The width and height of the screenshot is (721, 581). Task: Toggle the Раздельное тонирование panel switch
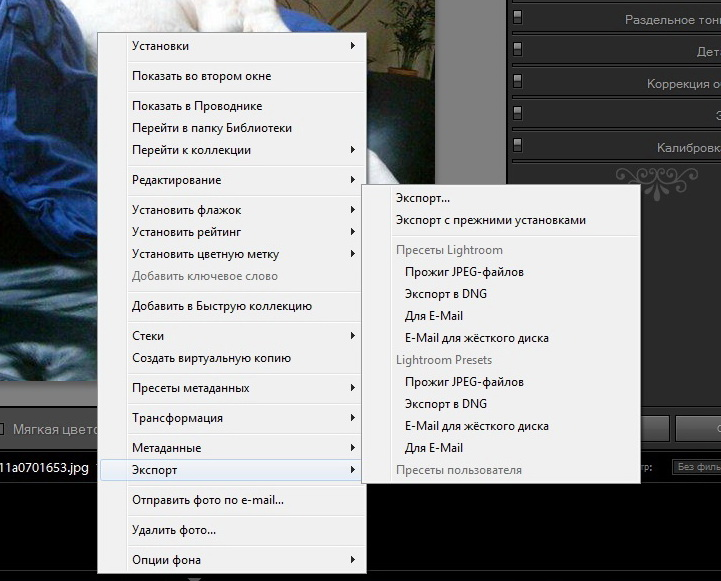pos(518,19)
